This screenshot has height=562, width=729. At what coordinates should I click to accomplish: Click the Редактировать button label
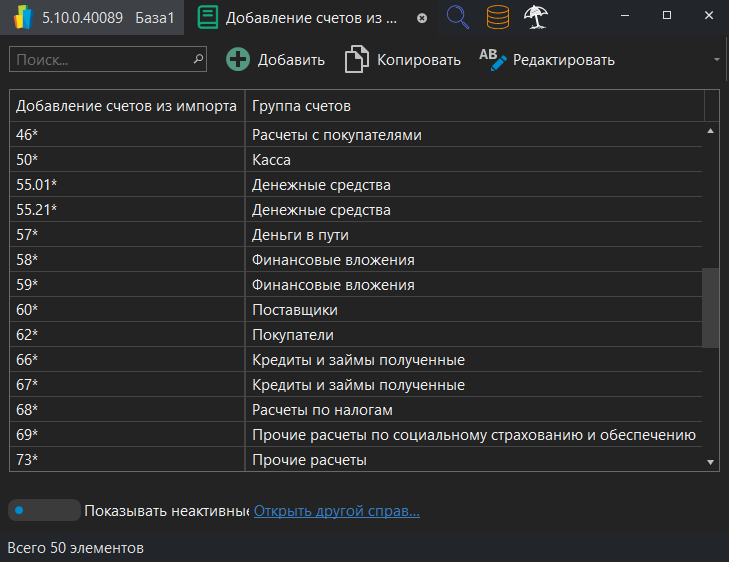coord(563,60)
